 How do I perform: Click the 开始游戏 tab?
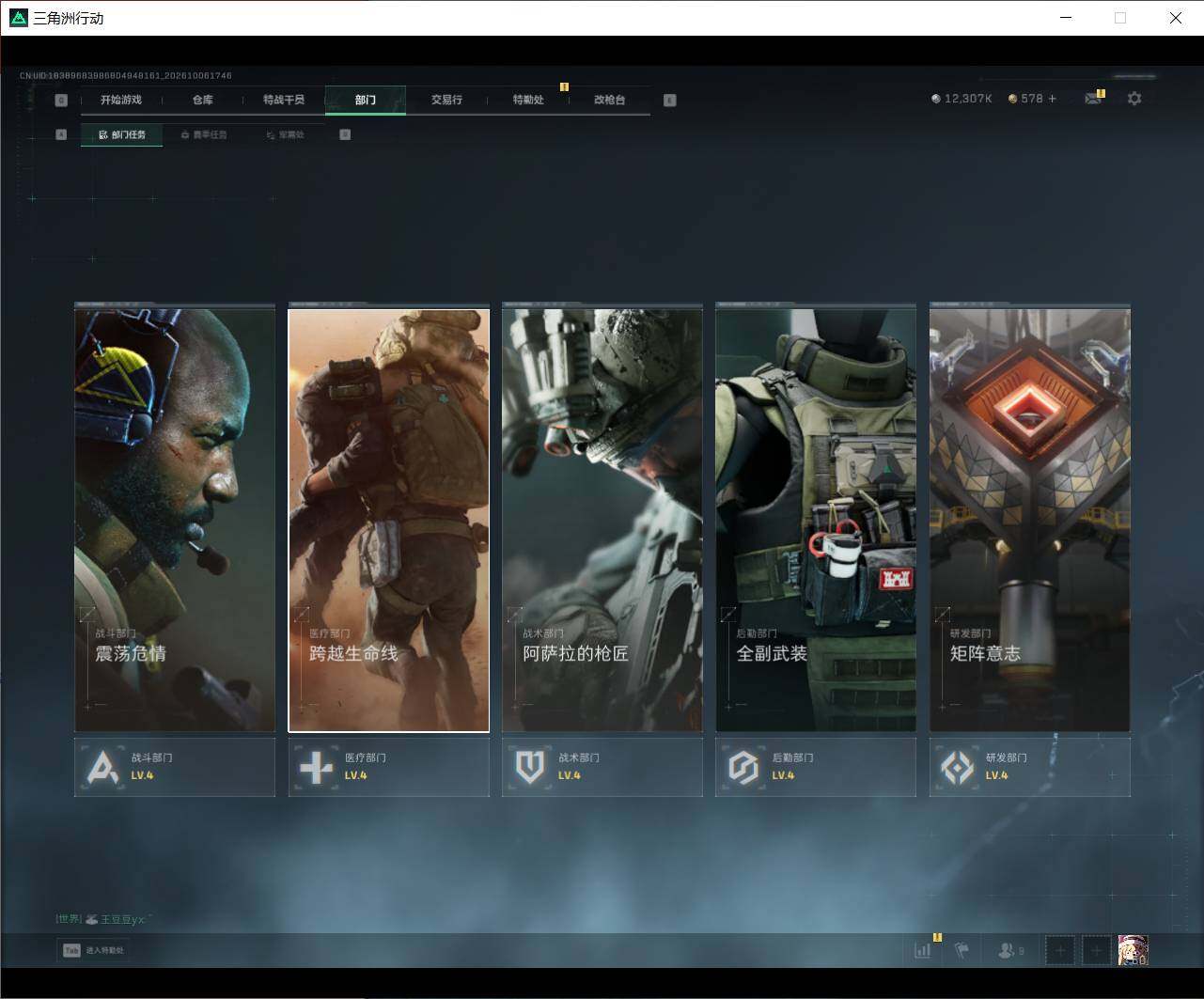pos(121,100)
